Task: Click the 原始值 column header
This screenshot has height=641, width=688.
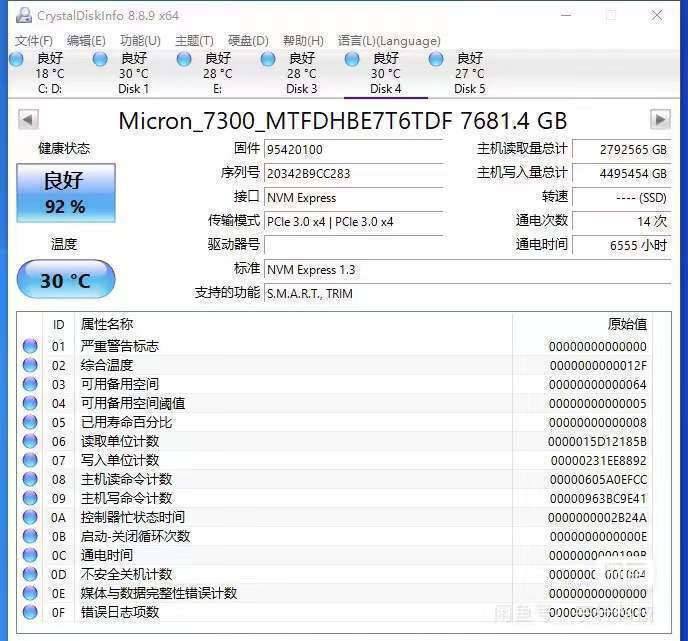Action: click(x=581, y=325)
